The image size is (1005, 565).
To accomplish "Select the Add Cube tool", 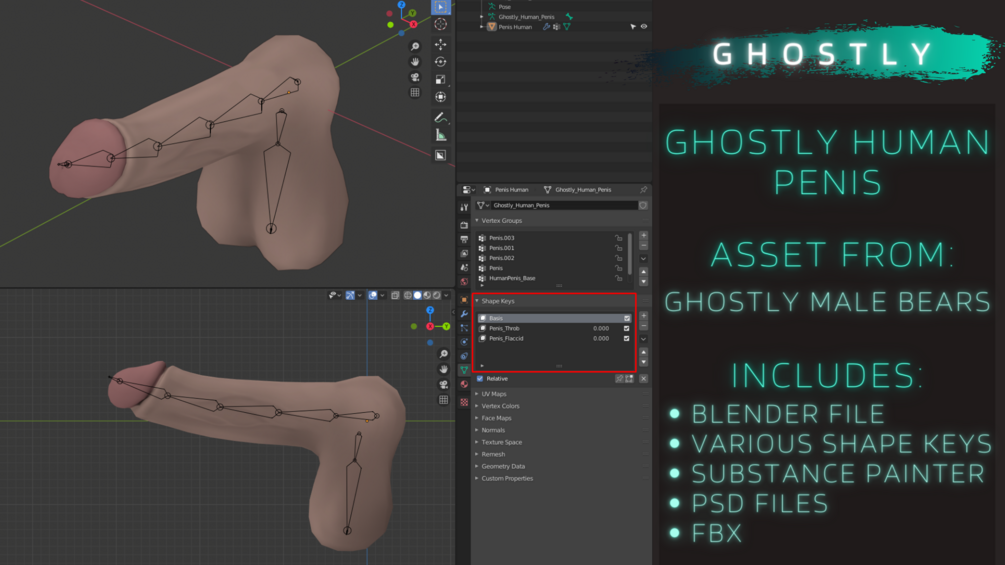I will click(440, 155).
